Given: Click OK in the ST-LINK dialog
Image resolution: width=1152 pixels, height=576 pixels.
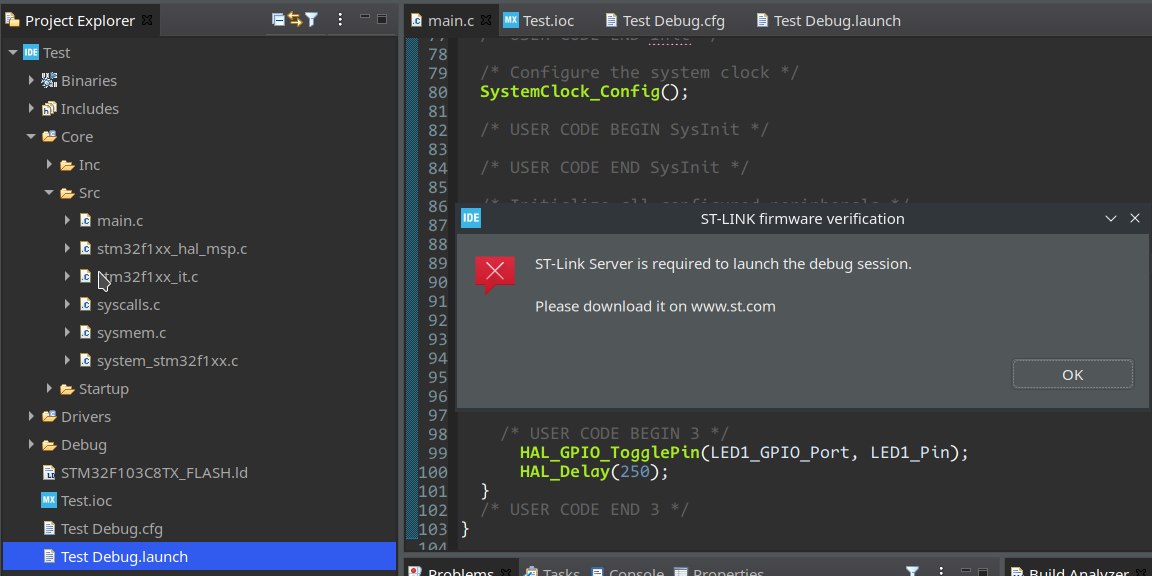Looking at the screenshot, I should coord(1073,375).
